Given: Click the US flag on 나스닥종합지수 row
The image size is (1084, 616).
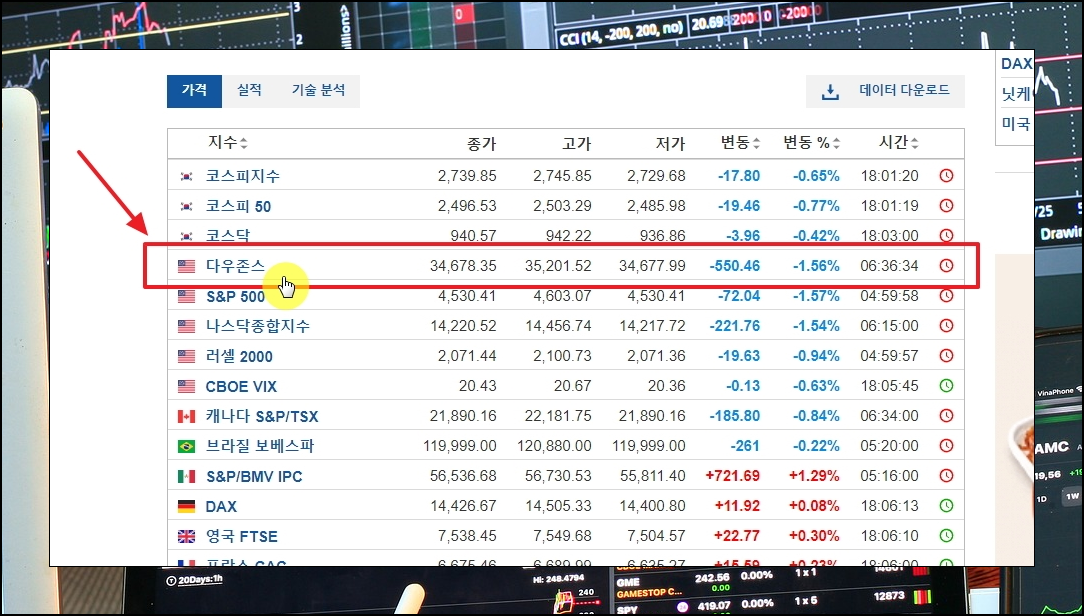Looking at the screenshot, I should pos(186,326).
